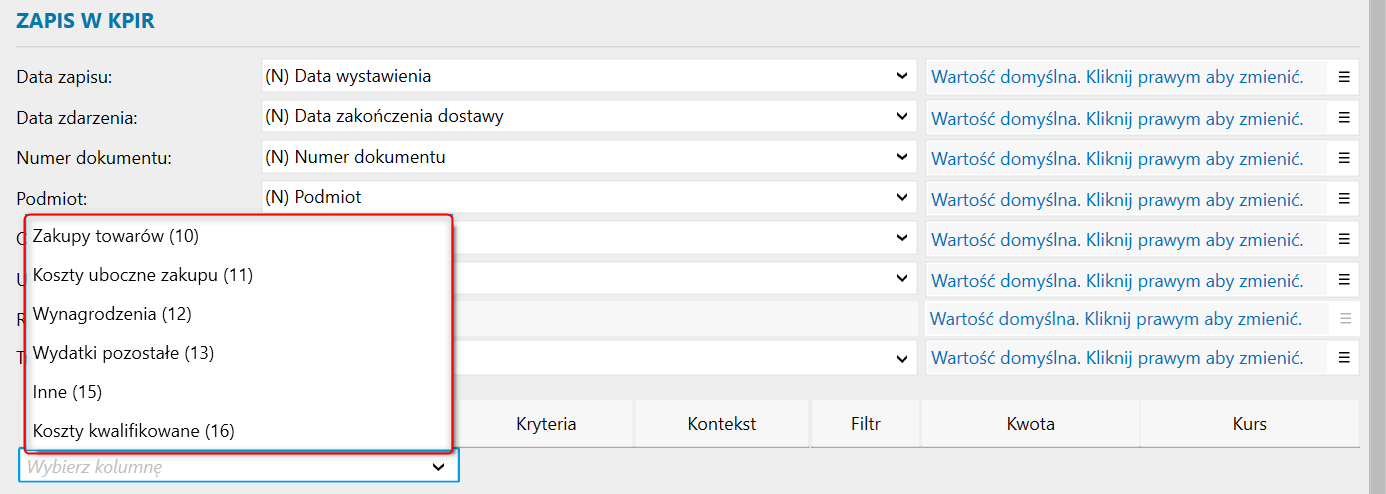Open hamburger menu for Numer dokumentu row
Image resolution: width=1386 pixels, height=494 pixels.
click(x=1344, y=158)
